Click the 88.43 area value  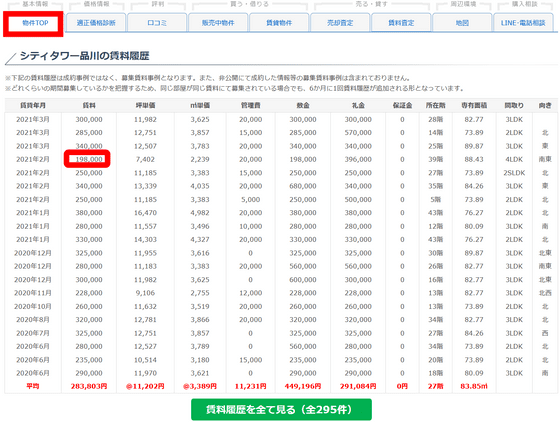(x=474, y=159)
